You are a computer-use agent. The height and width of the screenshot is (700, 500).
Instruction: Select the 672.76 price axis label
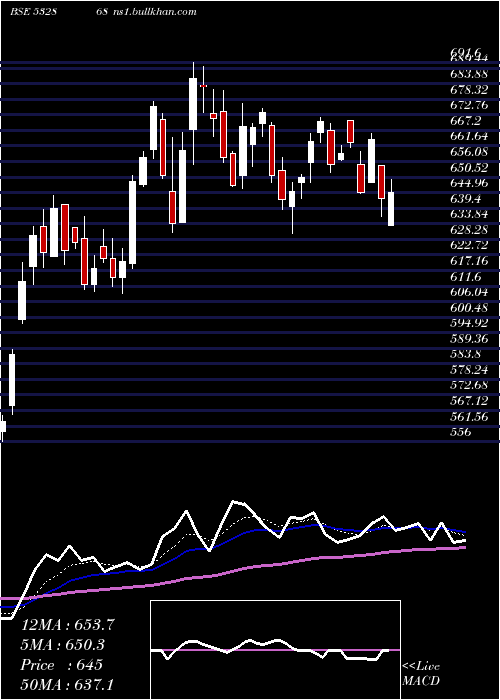click(468, 106)
